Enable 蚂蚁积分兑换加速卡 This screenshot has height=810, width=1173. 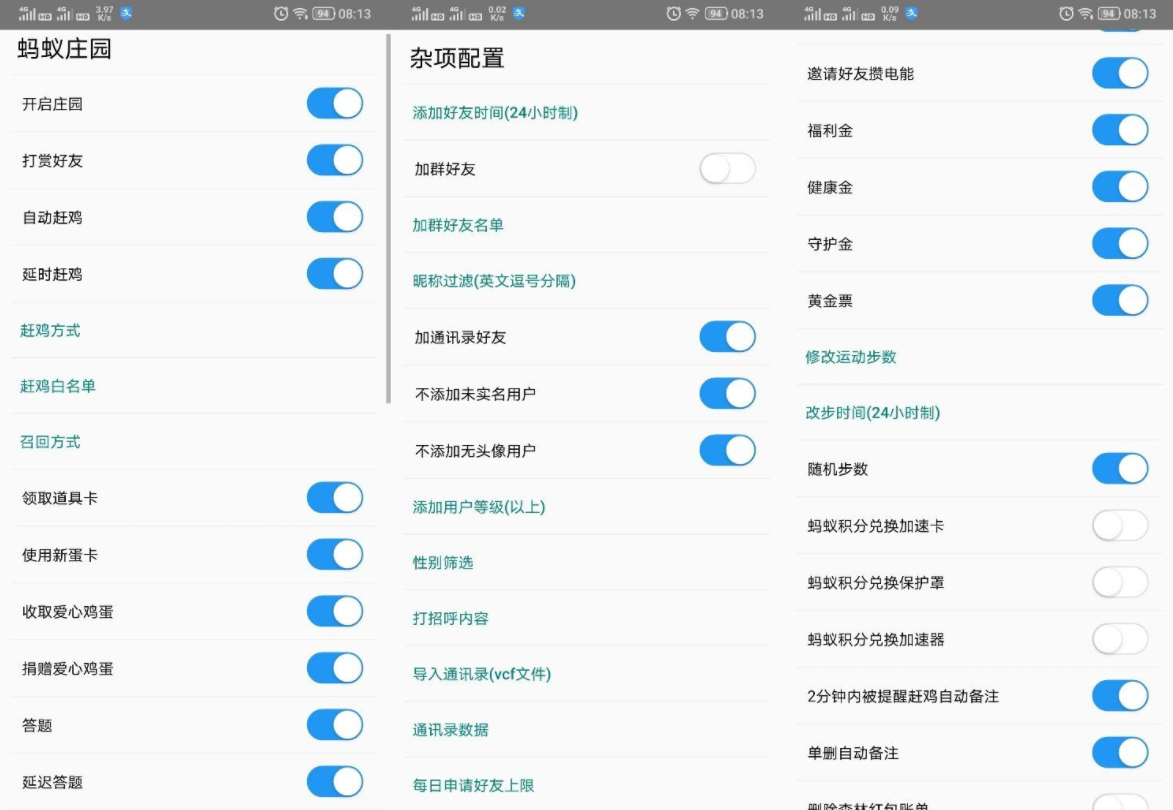1121,526
